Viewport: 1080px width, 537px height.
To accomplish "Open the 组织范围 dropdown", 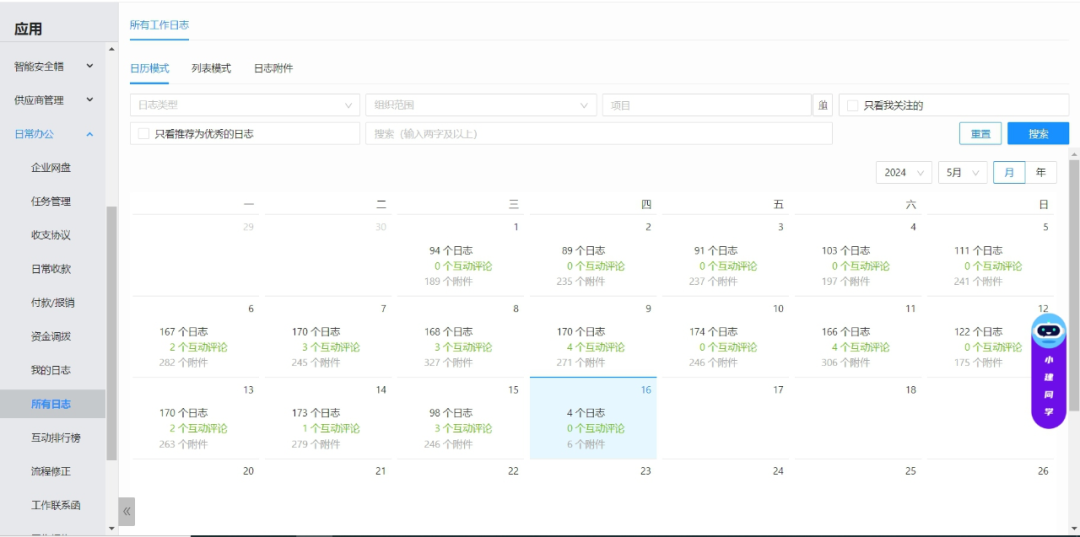I will (480, 105).
